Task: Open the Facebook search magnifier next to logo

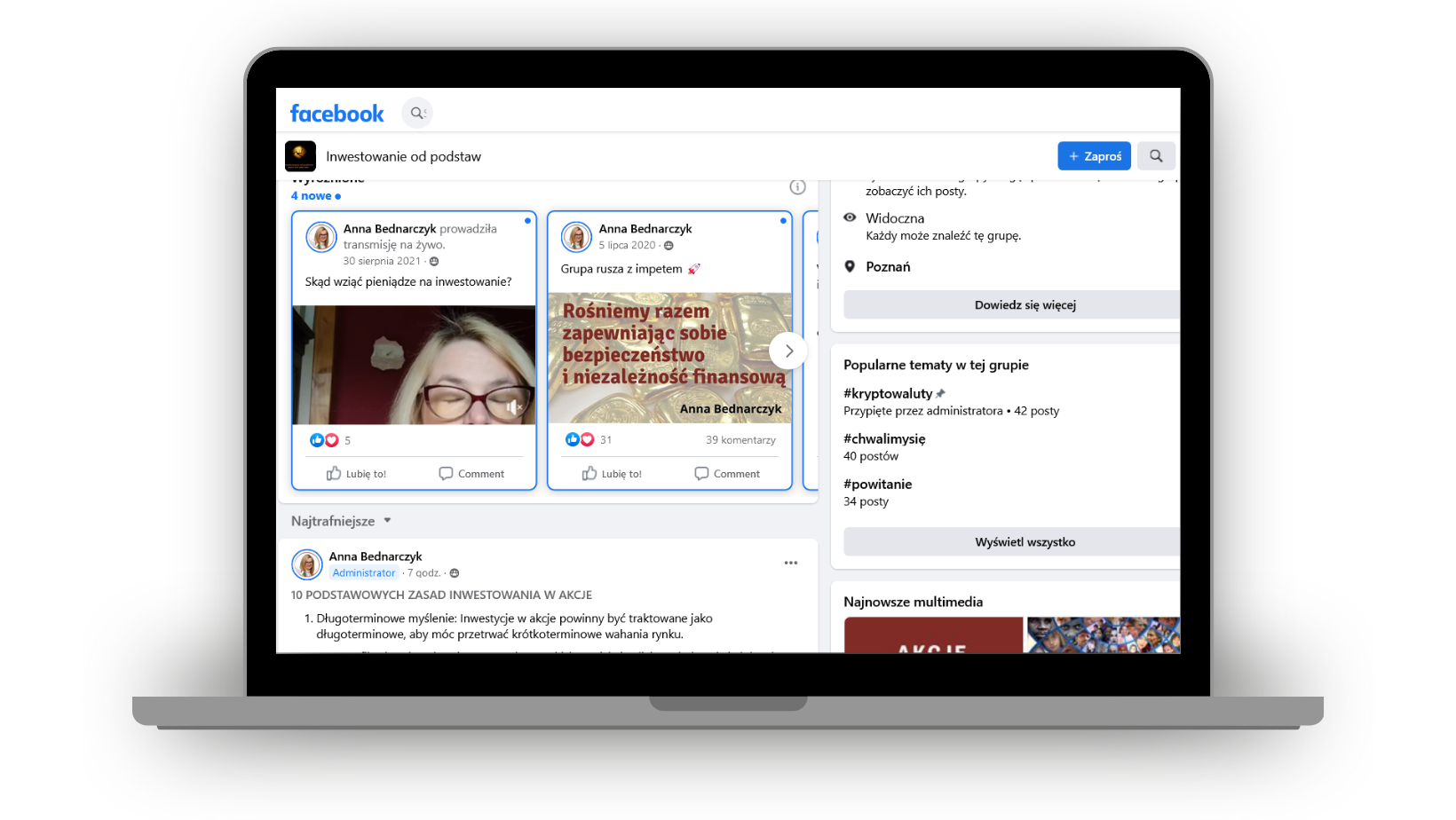Action: (417, 113)
